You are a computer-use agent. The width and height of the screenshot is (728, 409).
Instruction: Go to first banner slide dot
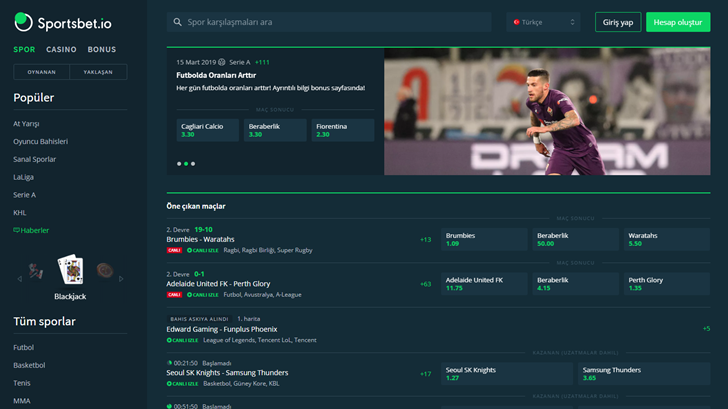179,163
